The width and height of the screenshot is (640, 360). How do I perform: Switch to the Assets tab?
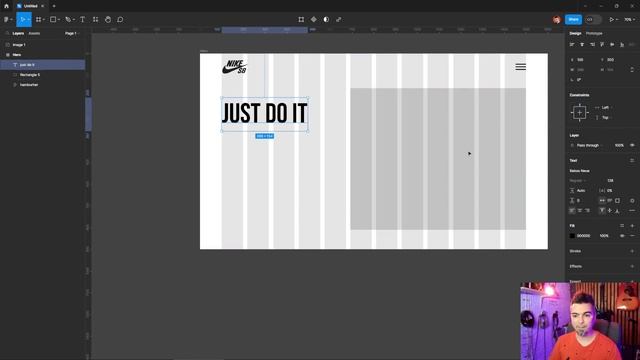(34, 33)
